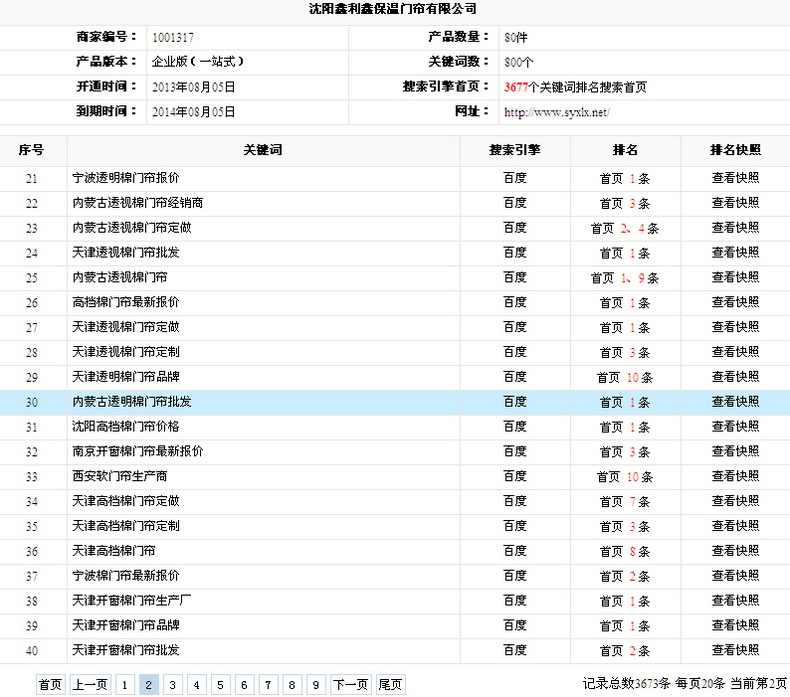Screen dimensions: 790x697
Task: Click ranking 首页 1、9条 in row 25
Action: click(x=625, y=278)
